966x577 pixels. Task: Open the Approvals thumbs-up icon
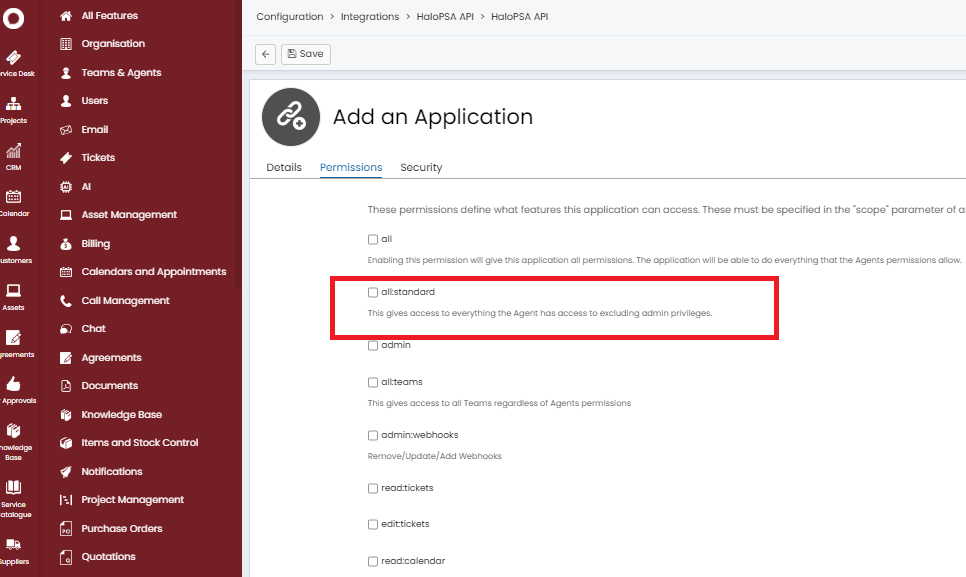[x=14, y=384]
